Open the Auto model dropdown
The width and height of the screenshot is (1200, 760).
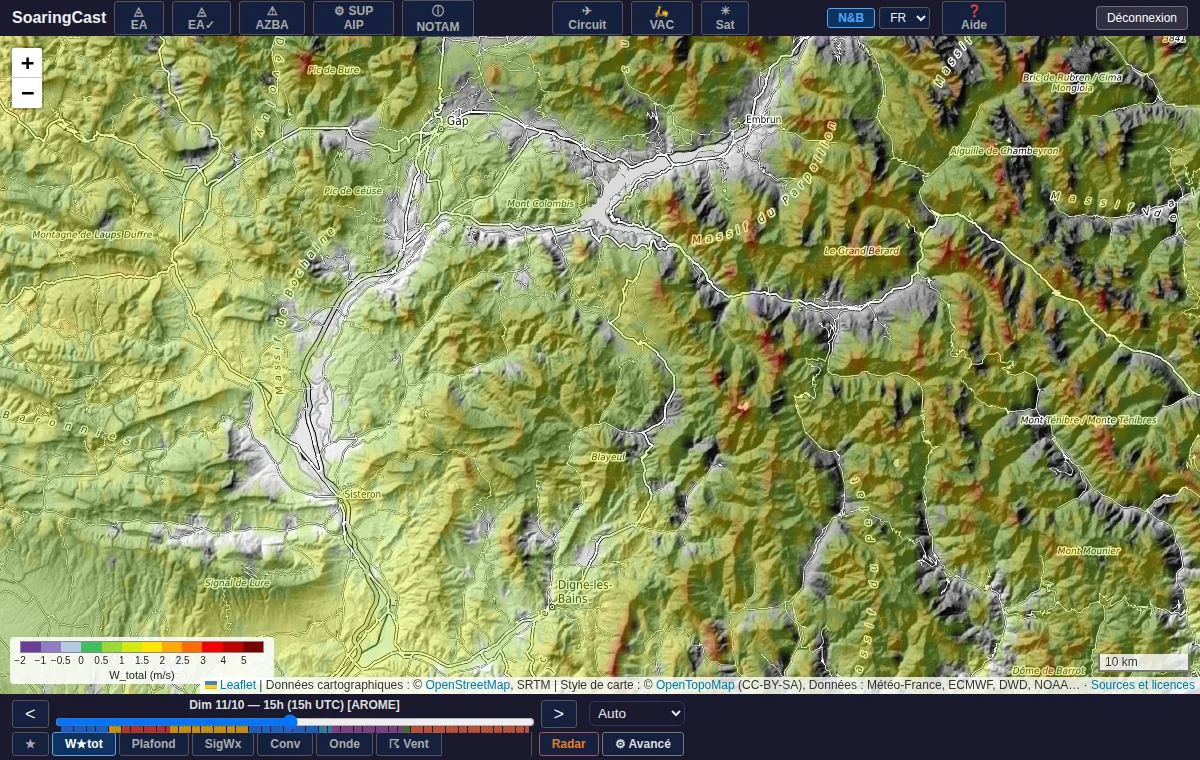click(x=637, y=714)
